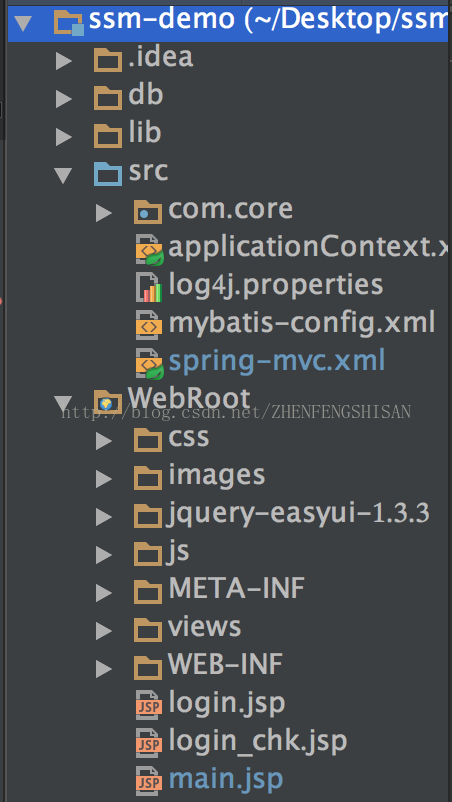This screenshot has width=452, height=802.
Task: Open main.jsp file name
Action: pyautogui.click(x=225, y=779)
